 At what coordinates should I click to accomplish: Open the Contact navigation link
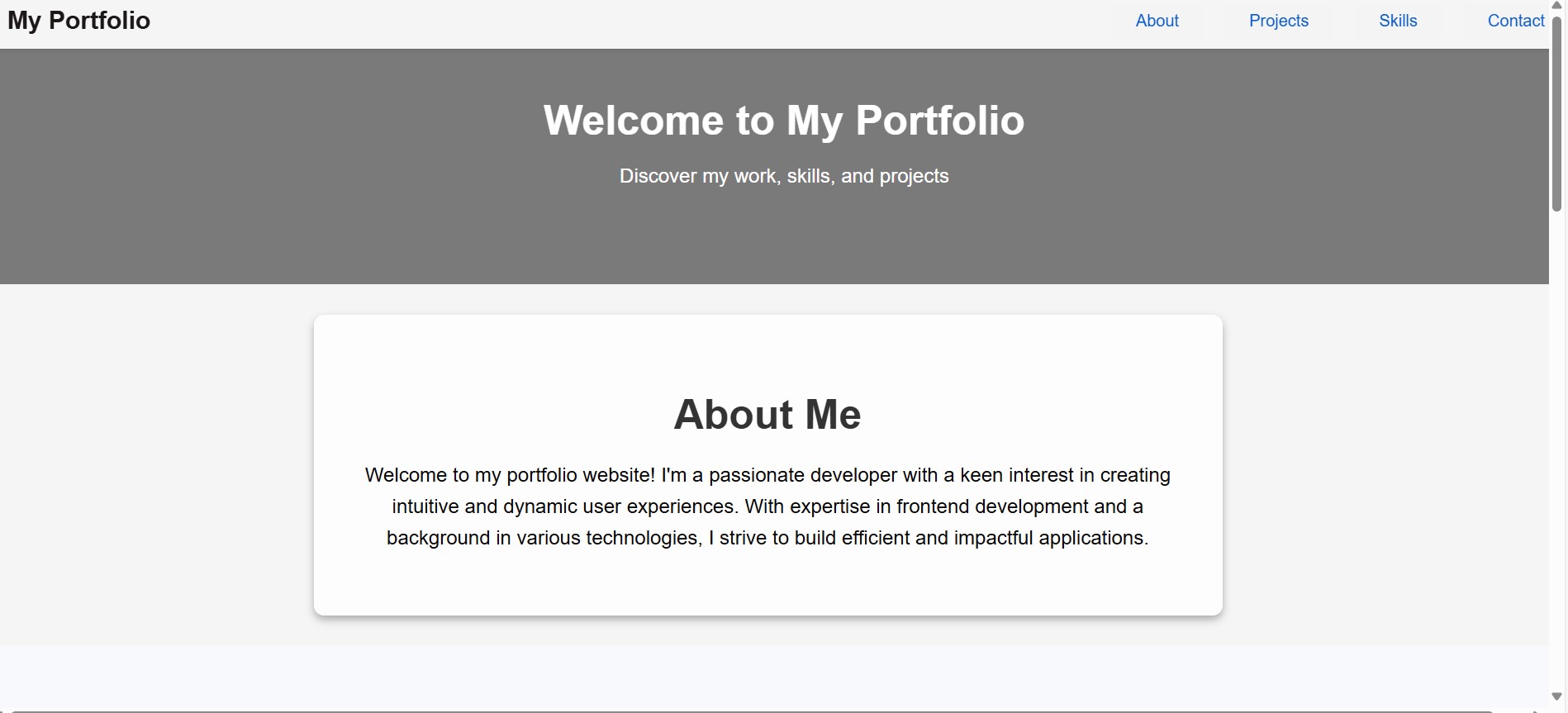coord(1515,21)
